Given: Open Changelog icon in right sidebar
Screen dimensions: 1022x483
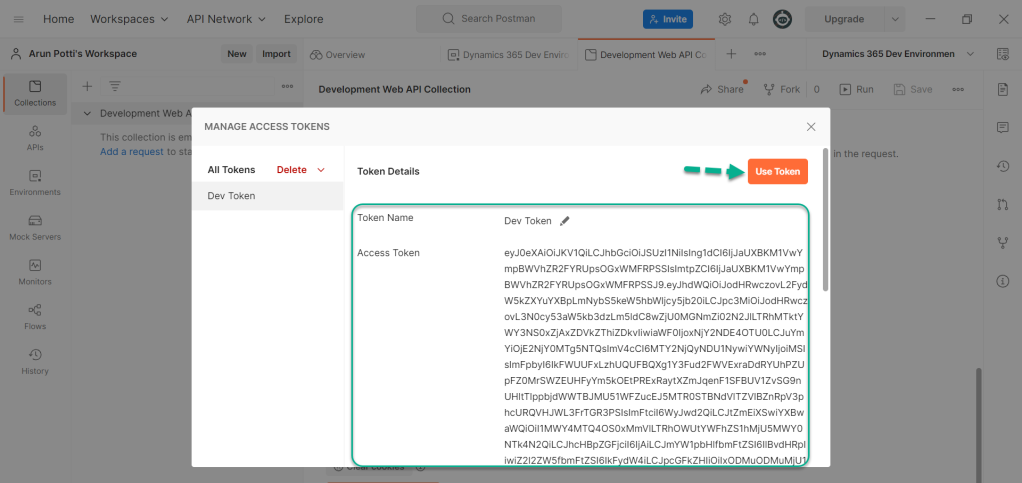Looking at the screenshot, I should pos(1002,166).
